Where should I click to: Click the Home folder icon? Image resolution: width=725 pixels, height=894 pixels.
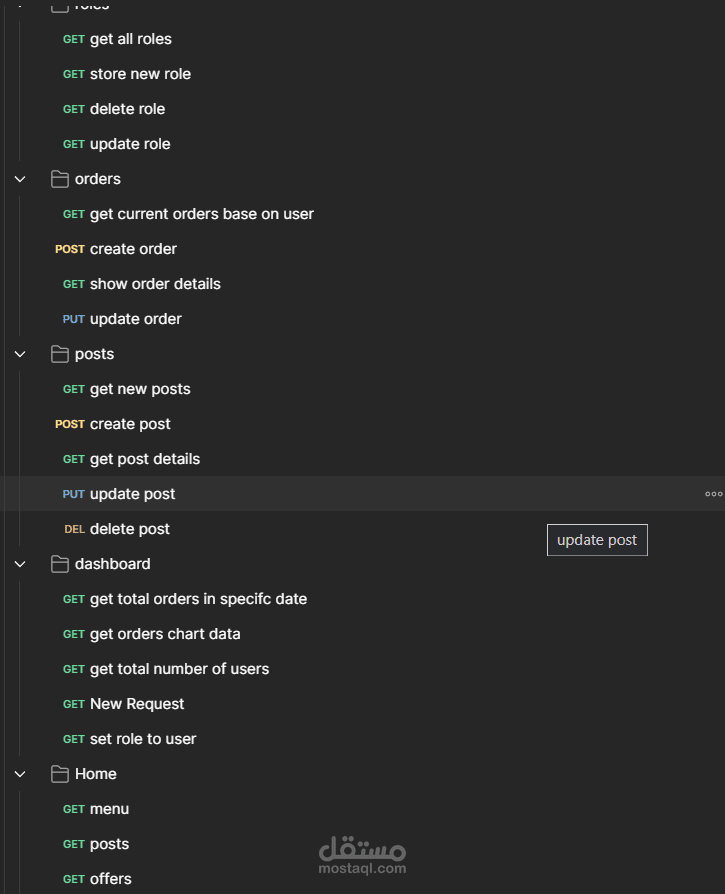pos(60,774)
